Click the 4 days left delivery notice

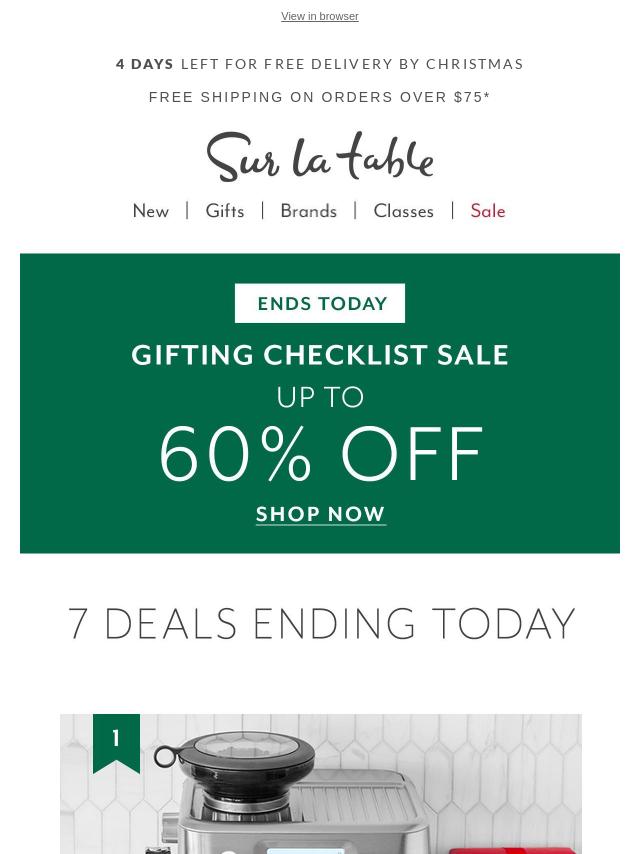tap(320, 64)
